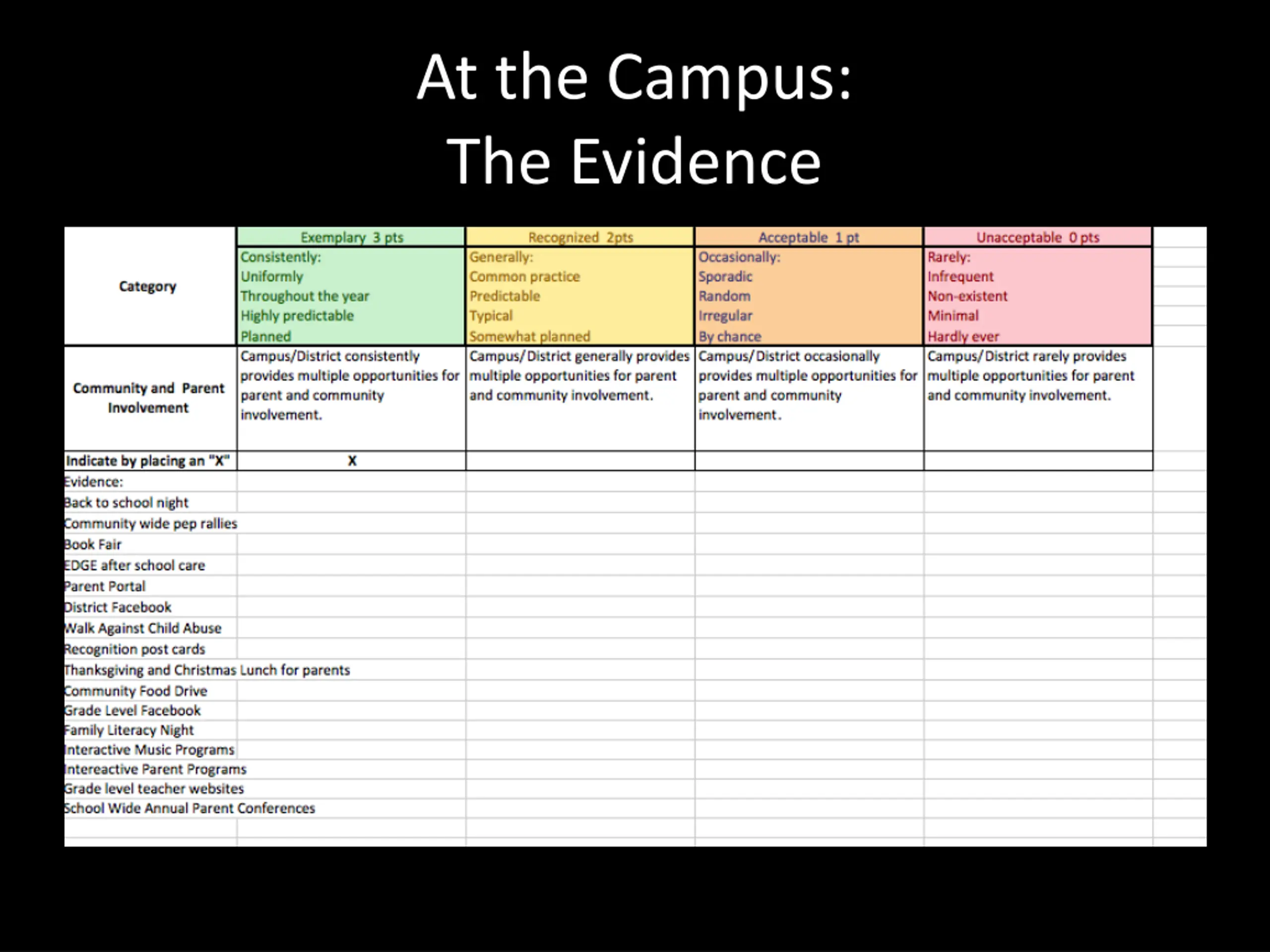Click the 'By chance' text
This screenshot has height=952, width=1270.
730,336
